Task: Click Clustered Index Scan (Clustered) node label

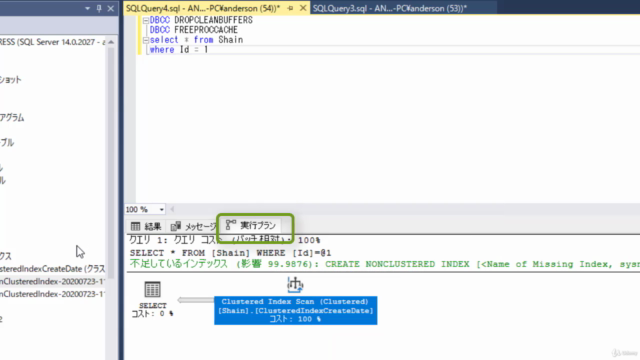Action: point(295,302)
